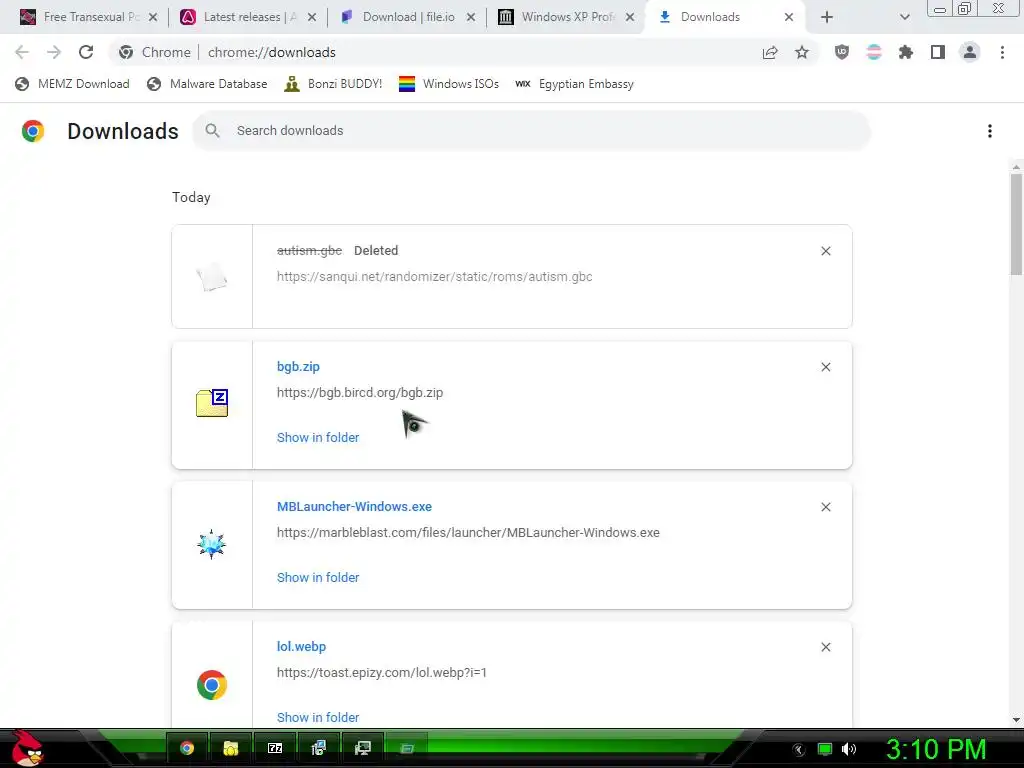1024x768 pixels.
Task: Click the bgb.zip archive file icon
Action: click(x=212, y=403)
